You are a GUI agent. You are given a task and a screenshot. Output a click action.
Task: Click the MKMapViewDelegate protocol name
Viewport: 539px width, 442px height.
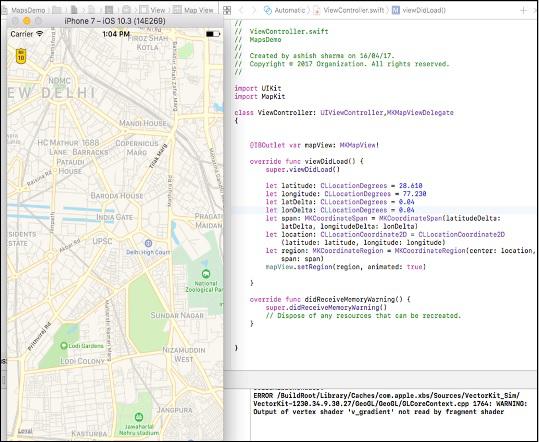click(420, 113)
